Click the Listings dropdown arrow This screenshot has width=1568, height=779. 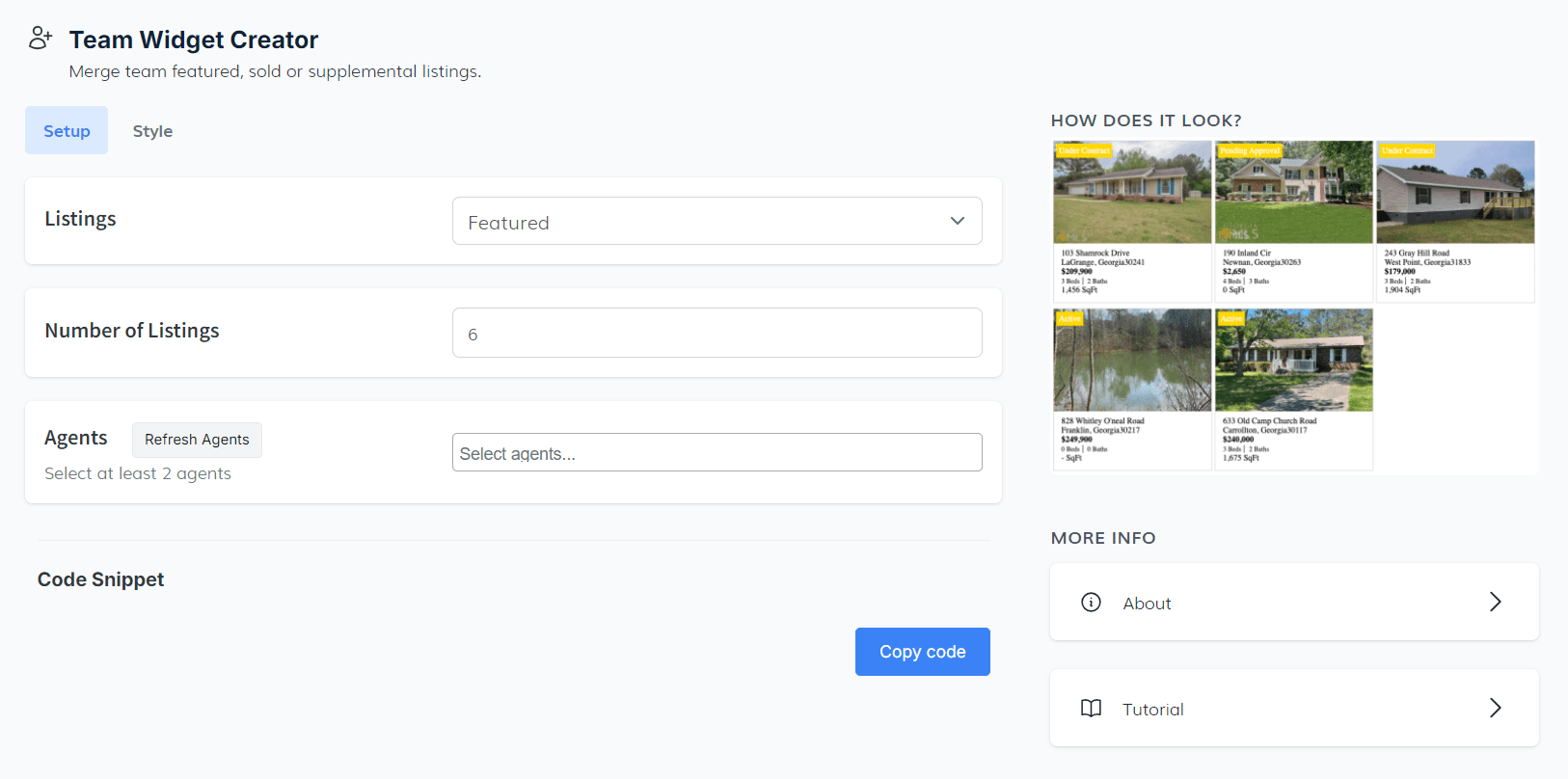[x=957, y=221]
